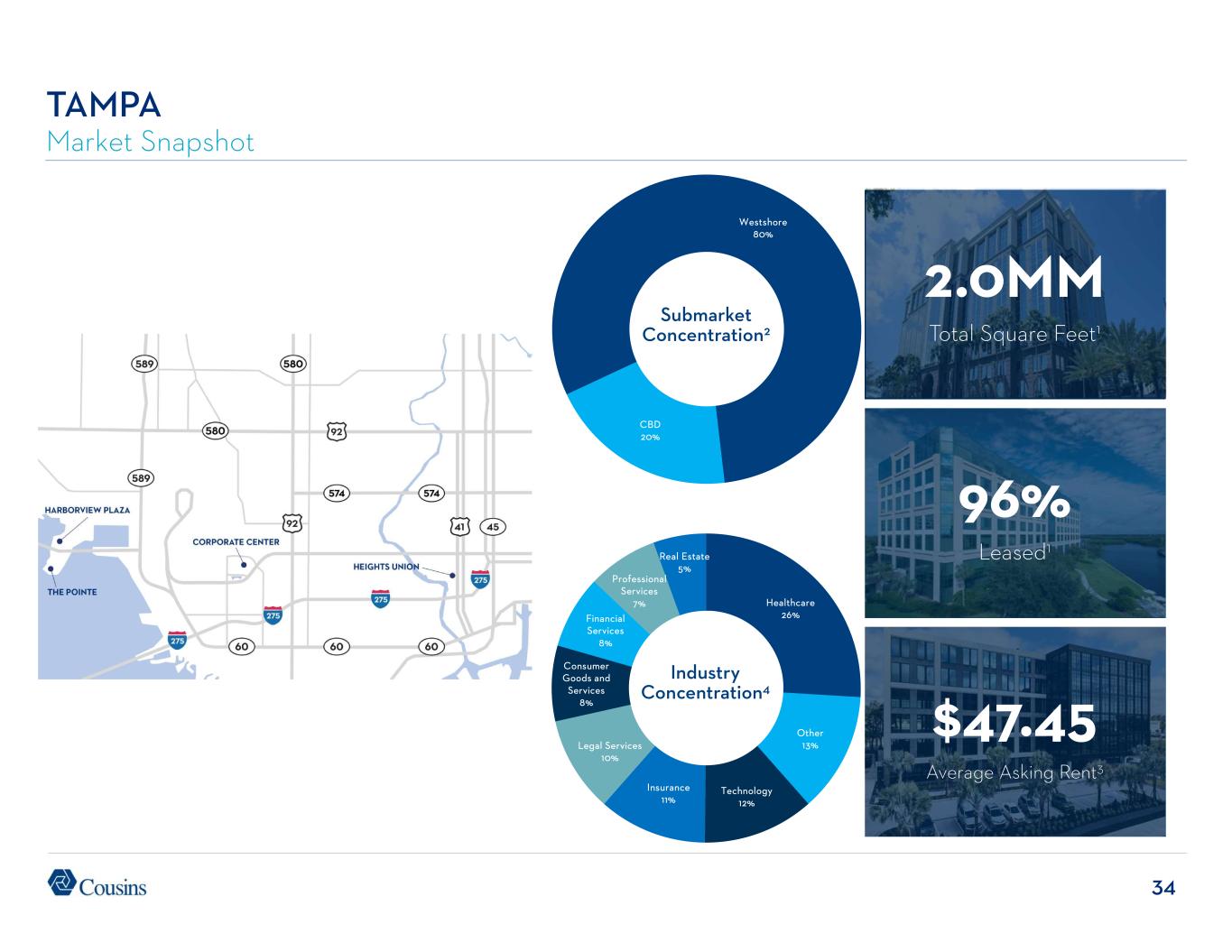Open the $47.45 Average Asking Rent card

click(1014, 731)
